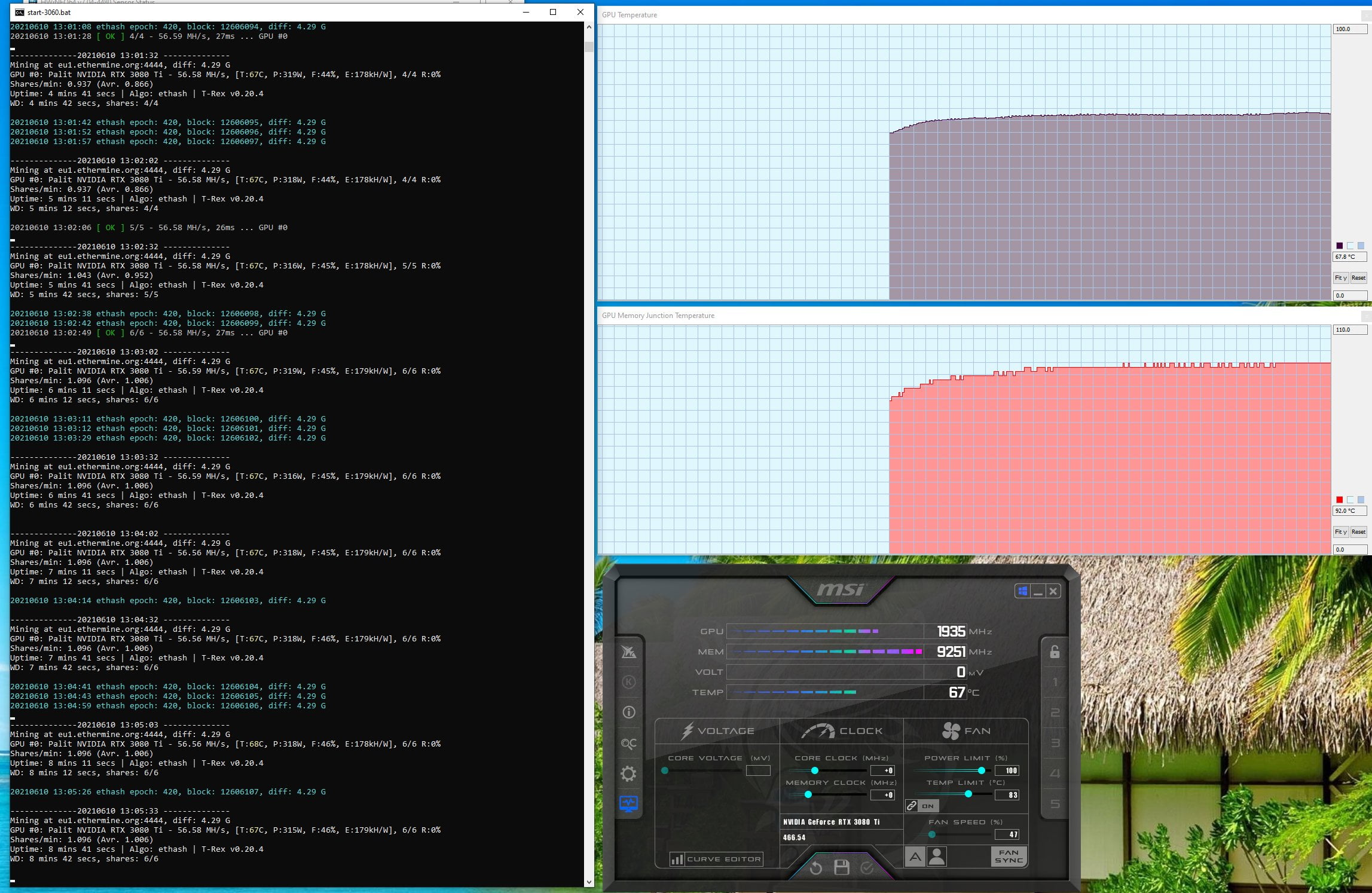This screenshot has height=893, width=1372.
Task: Click the Memory Clock +0 value field
Action: click(x=882, y=795)
